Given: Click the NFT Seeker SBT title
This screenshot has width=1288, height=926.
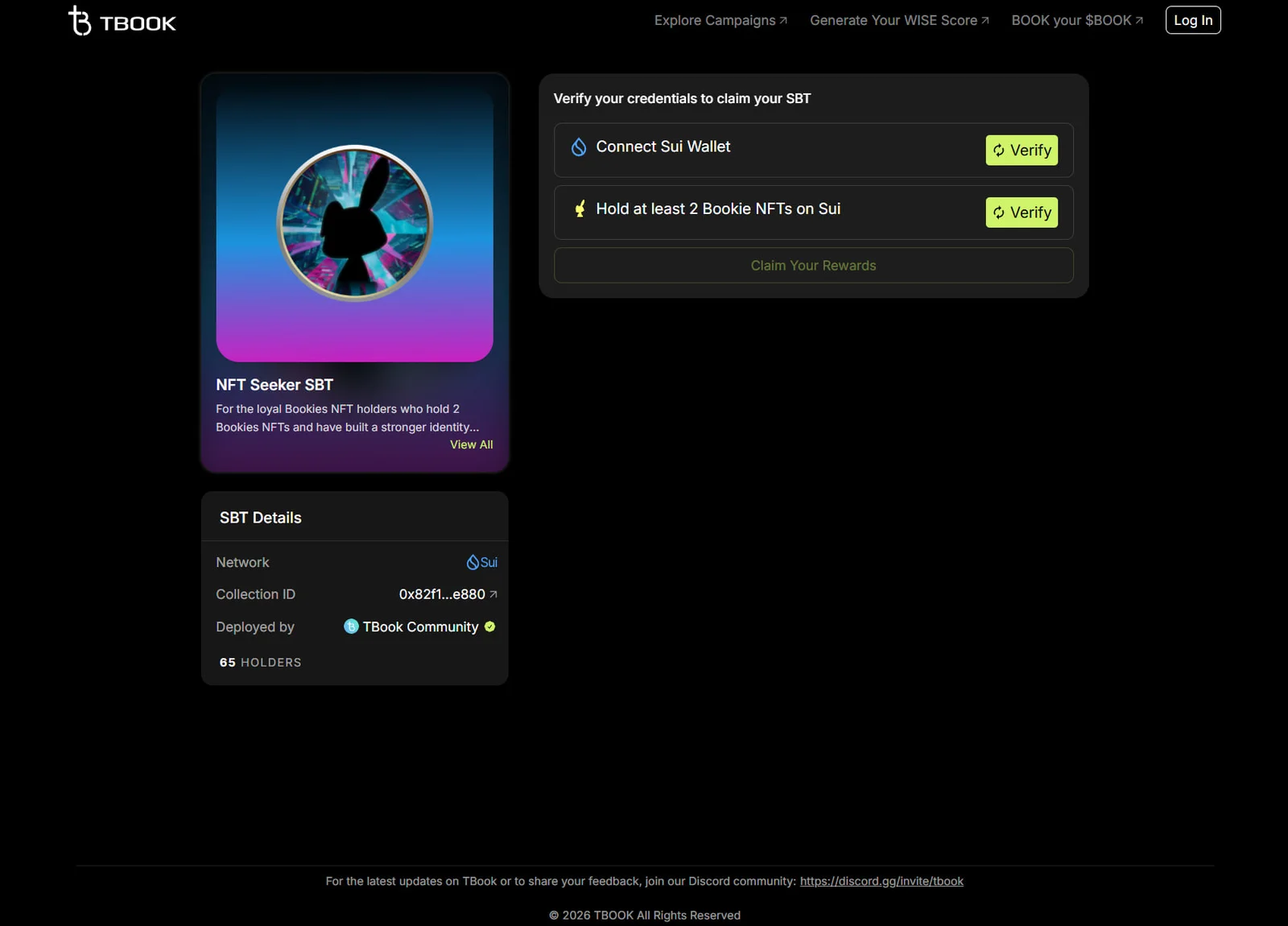Looking at the screenshot, I should point(275,385).
